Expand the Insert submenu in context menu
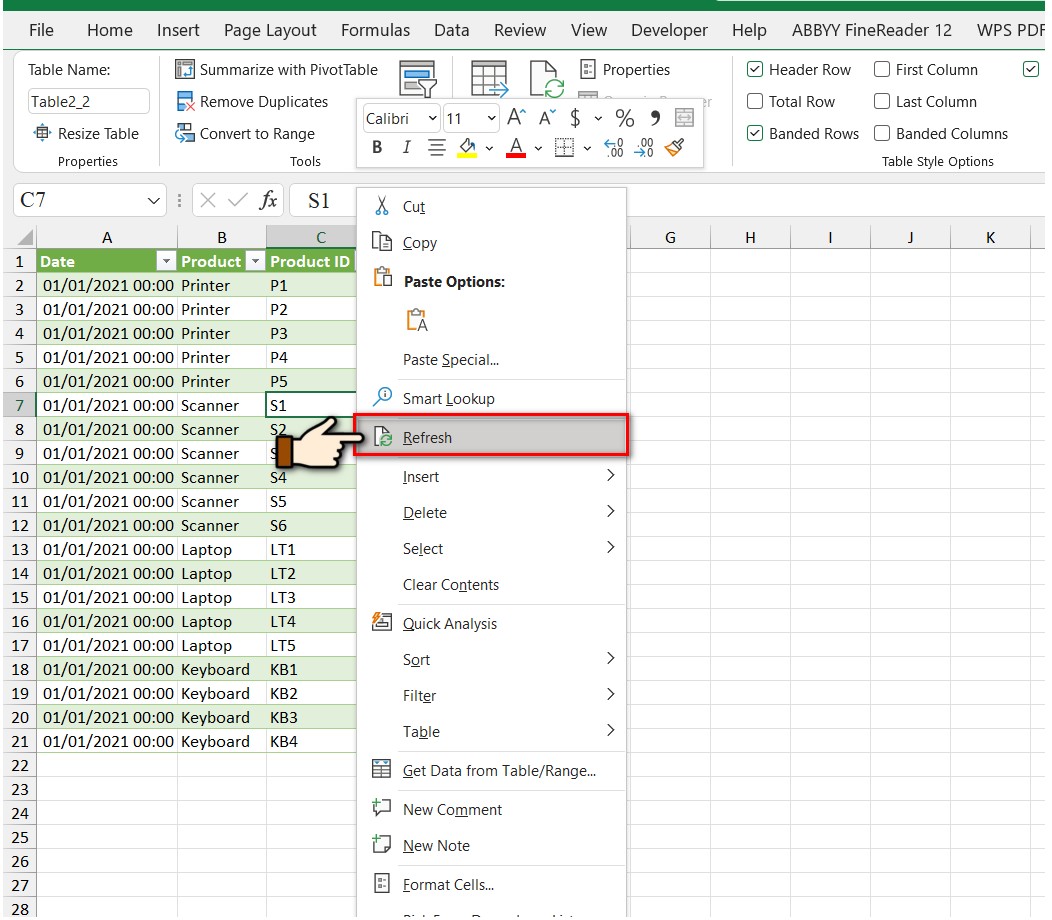 [x=610, y=475]
